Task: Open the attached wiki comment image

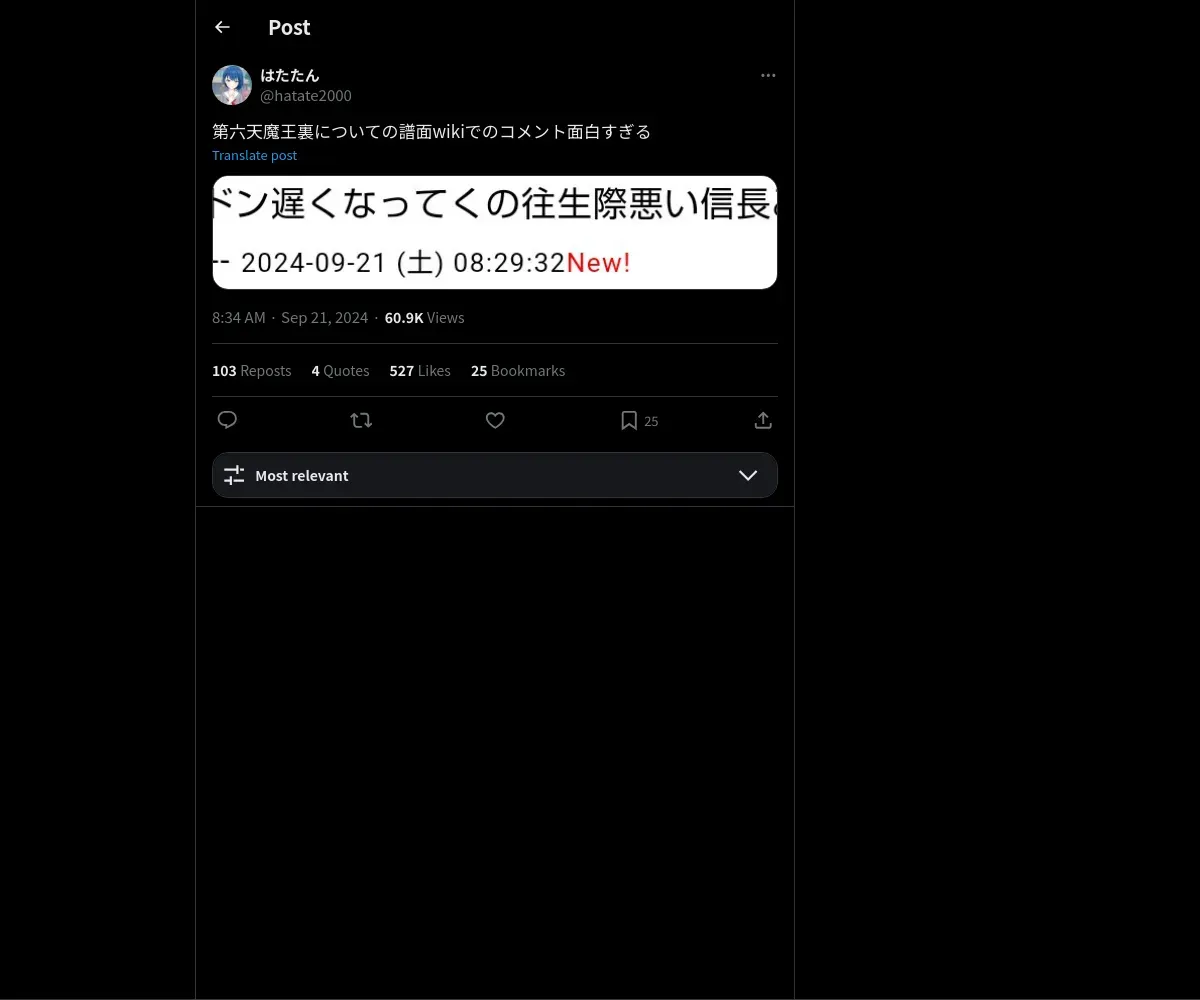Action: coord(495,232)
